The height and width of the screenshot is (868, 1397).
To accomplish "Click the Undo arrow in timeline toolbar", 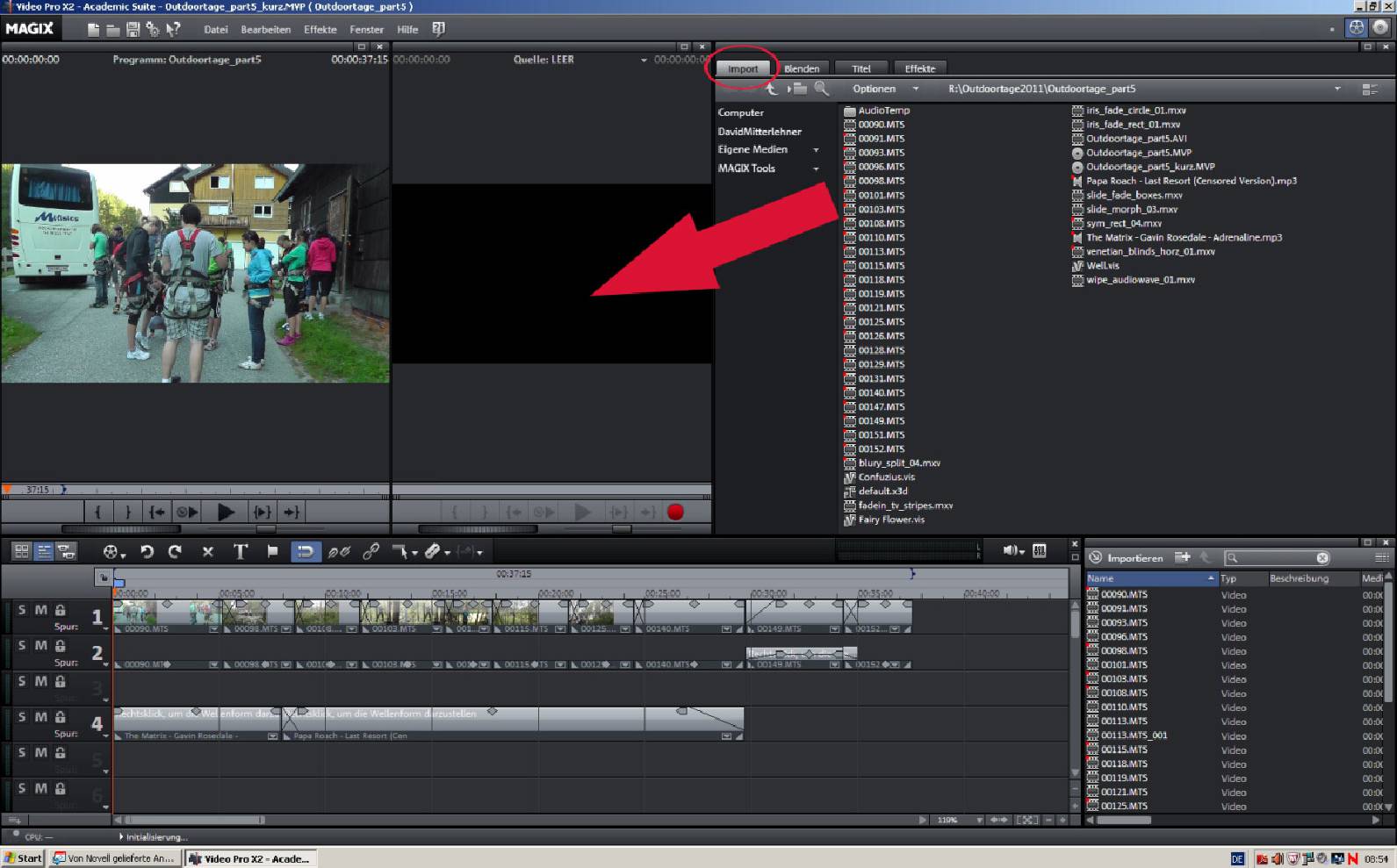I will [147, 551].
